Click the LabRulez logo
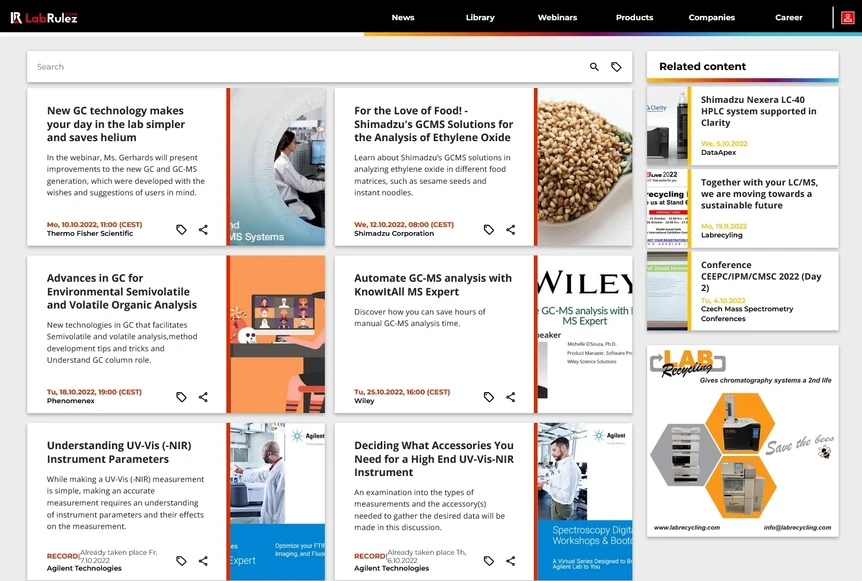Viewport: 862px width, 581px height. pyautogui.click(x=44, y=18)
